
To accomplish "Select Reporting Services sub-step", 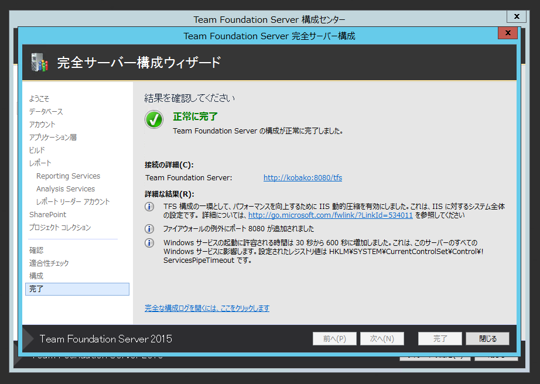I will [68, 176].
